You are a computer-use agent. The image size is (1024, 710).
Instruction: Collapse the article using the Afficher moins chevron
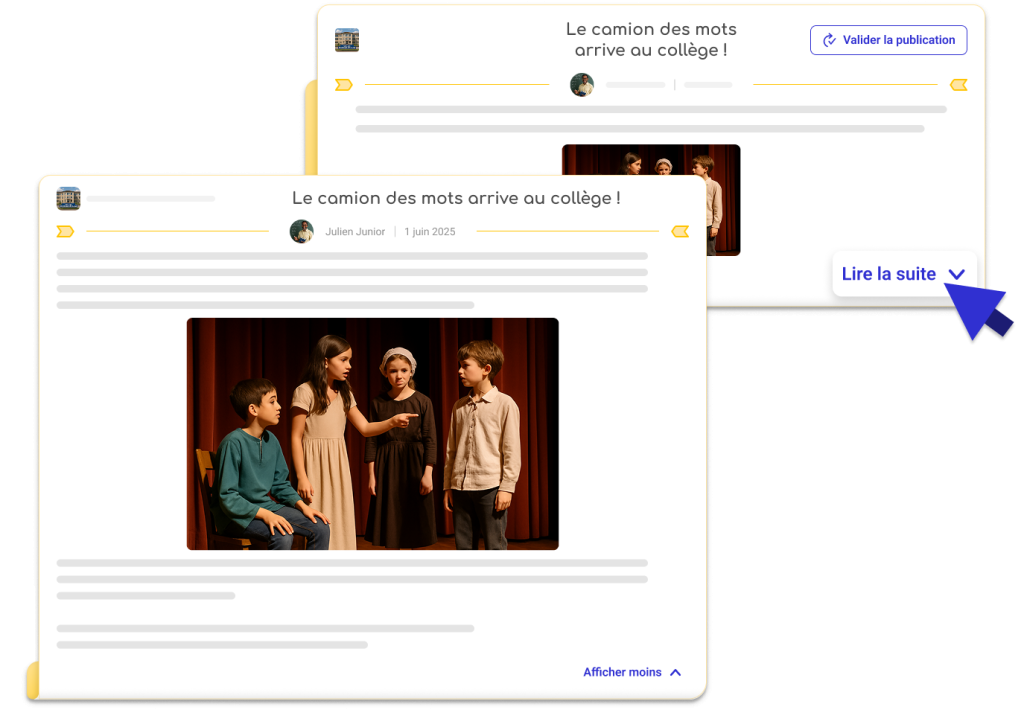pos(675,673)
